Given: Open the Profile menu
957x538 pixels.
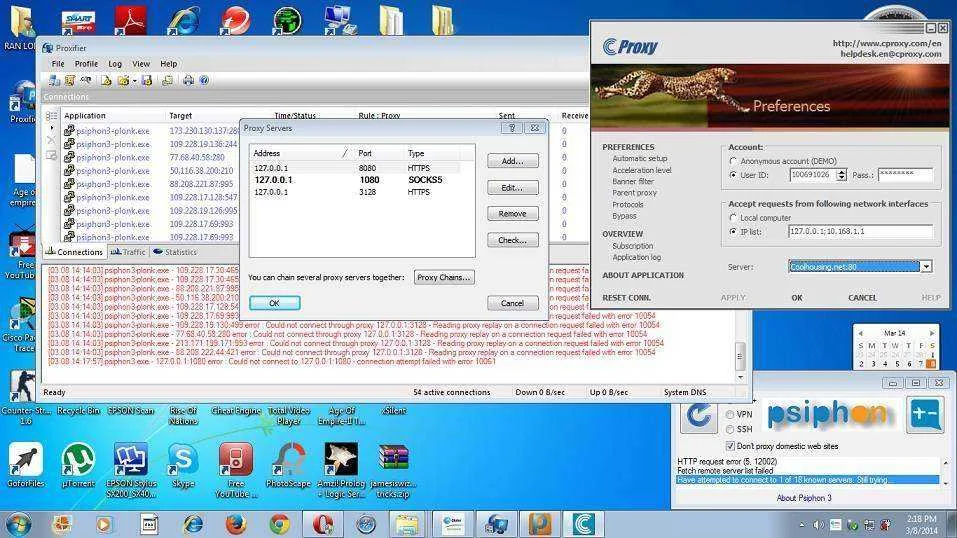Looking at the screenshot, I should [86, 64].
